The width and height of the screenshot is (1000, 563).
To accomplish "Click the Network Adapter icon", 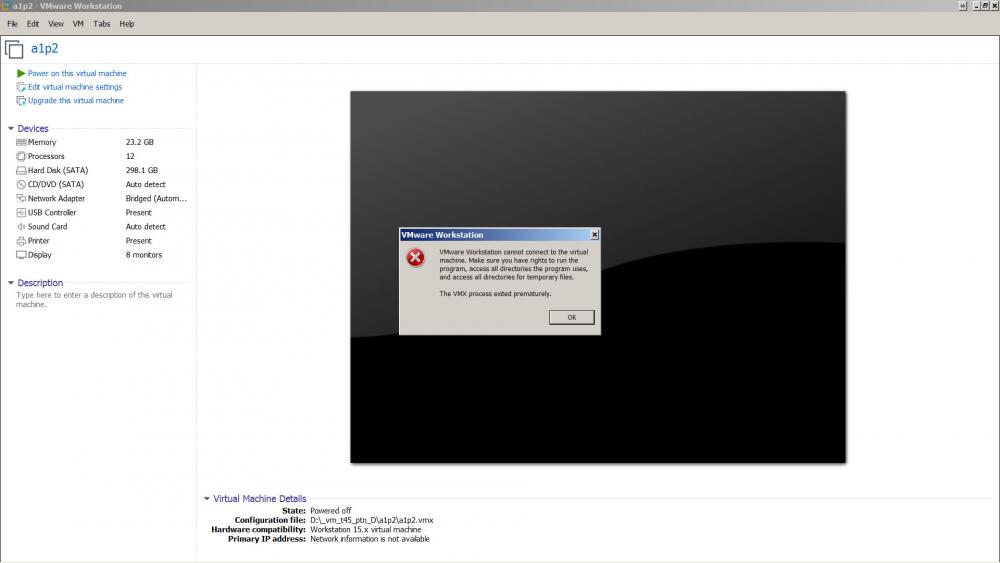I will click(21, 198).
